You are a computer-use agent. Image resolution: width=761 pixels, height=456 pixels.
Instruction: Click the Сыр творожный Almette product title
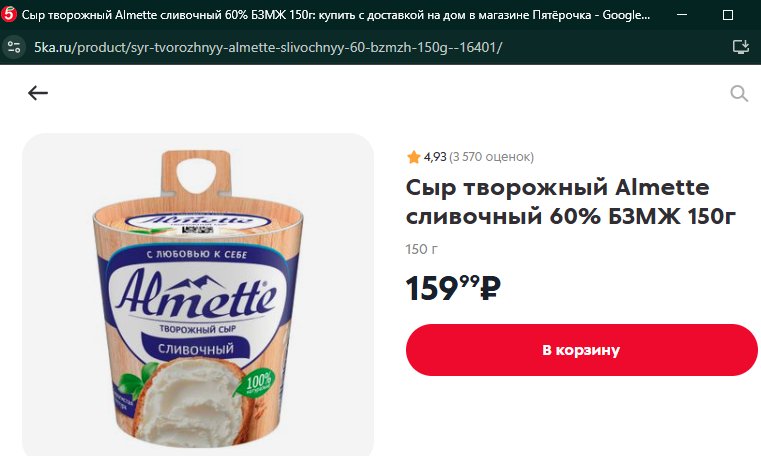[571, 201]
